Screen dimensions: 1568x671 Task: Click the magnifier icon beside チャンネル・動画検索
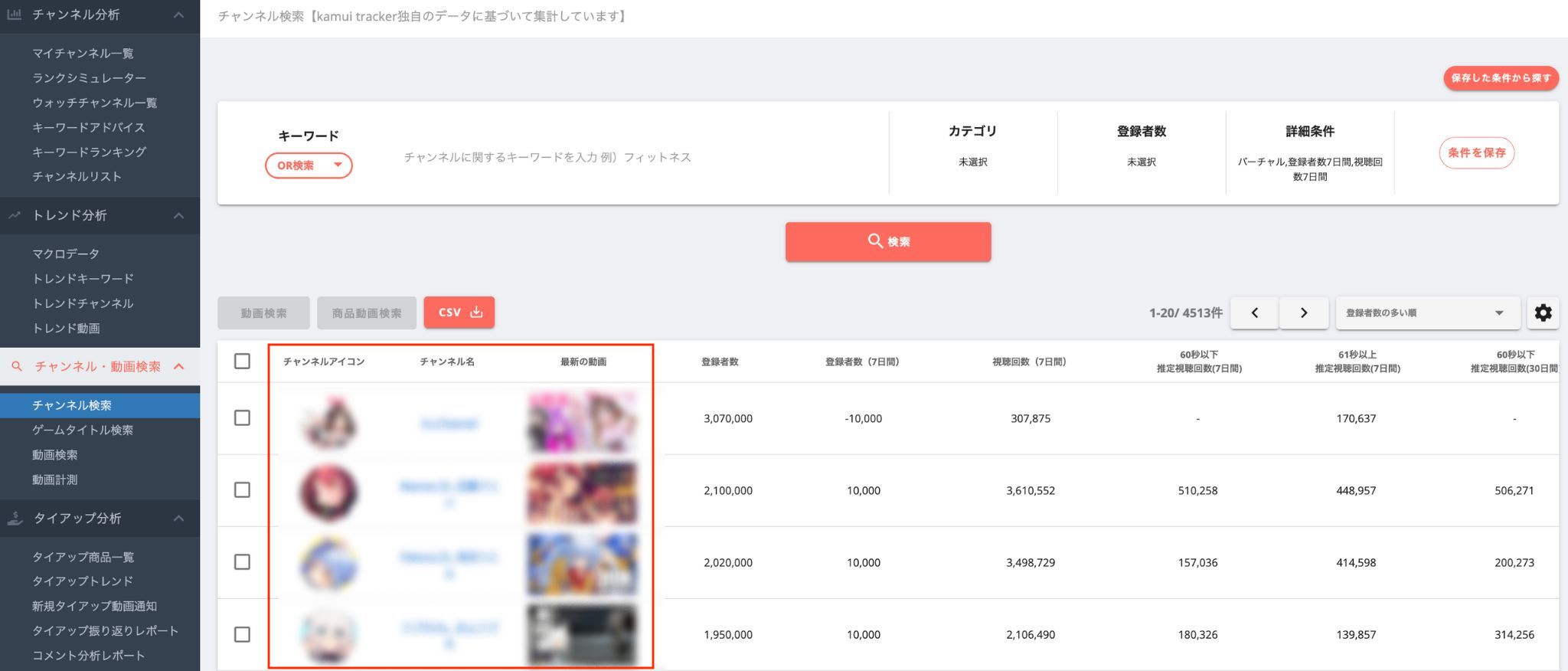point(17,367)
